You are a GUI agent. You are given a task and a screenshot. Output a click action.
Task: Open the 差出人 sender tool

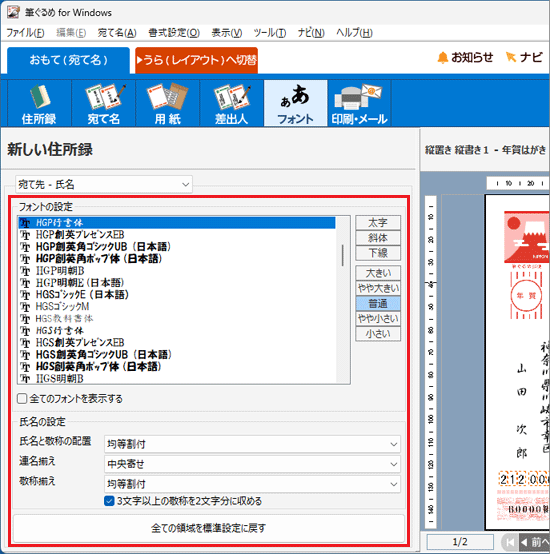pos(232,103)
